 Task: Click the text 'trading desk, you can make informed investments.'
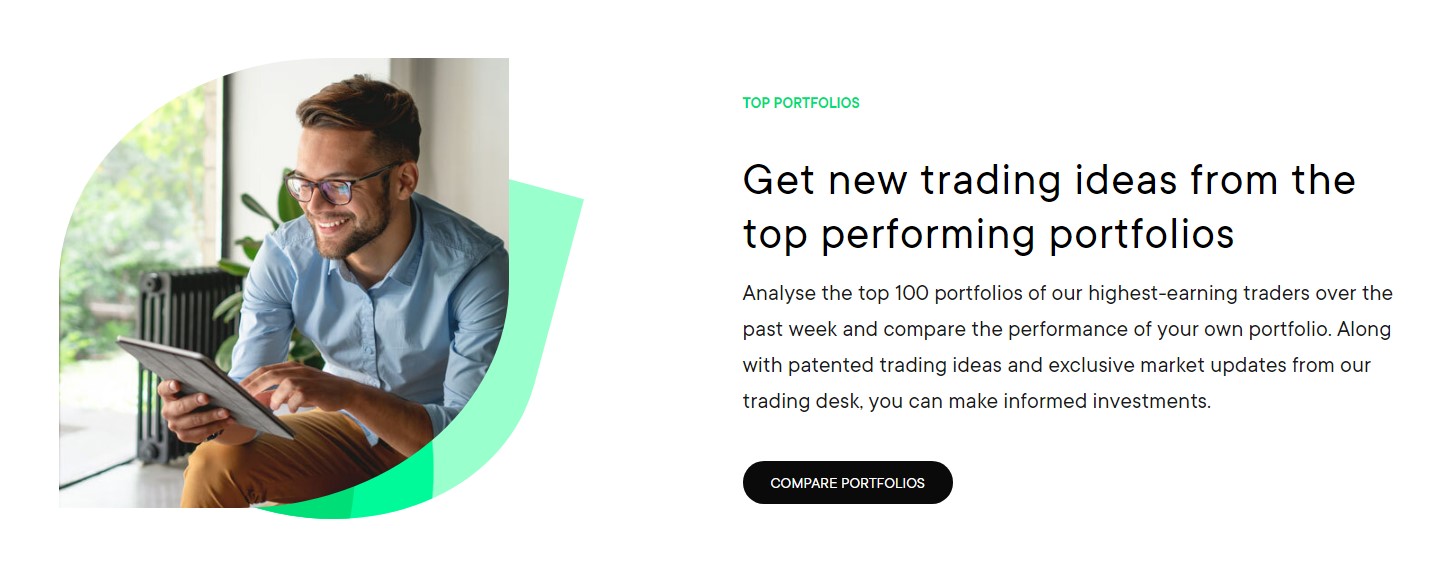tap(976, 401)
